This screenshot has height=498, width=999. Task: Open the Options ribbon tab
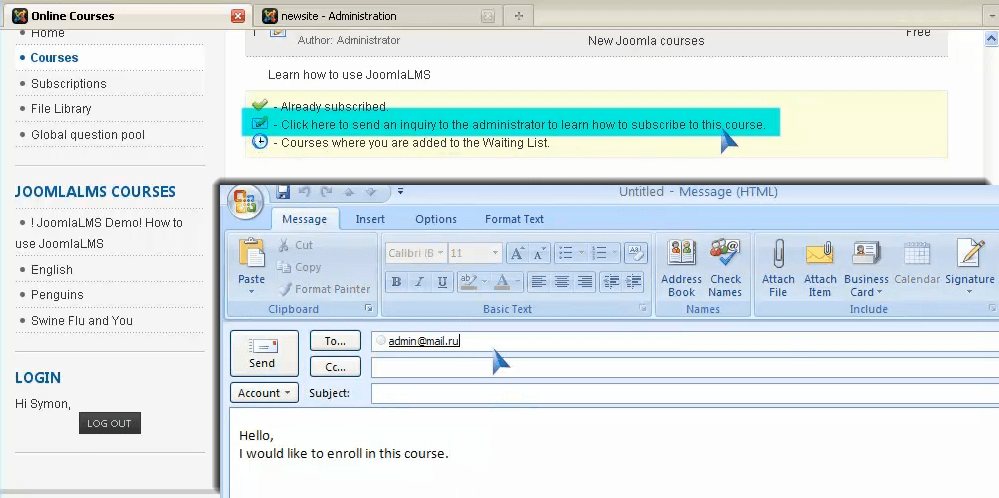[x=436, y=219]
